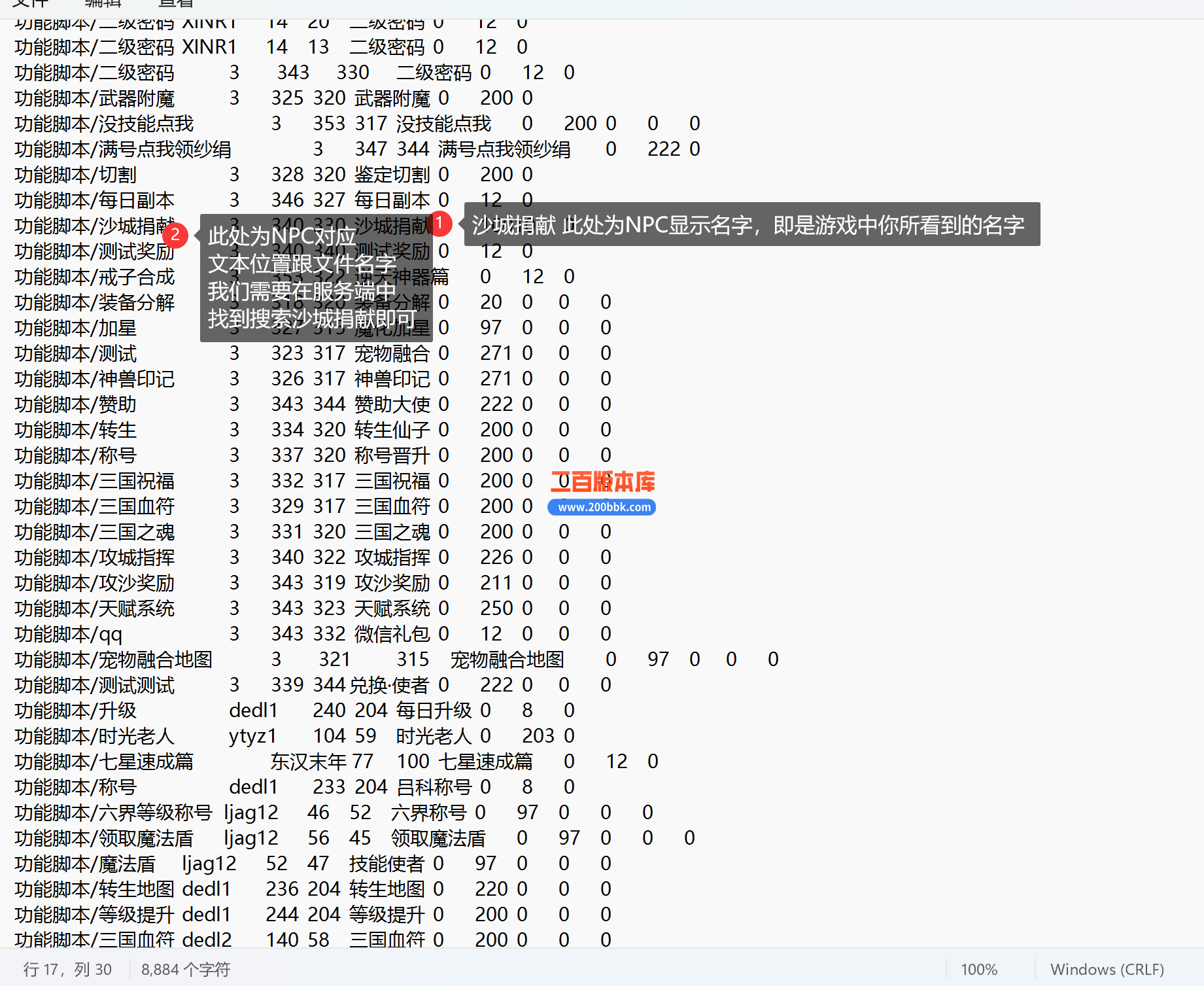Image resolution: width=1204 pixels, height=986 pixels.
Task: Click the cursor position '行 17, 列 30' in status bar
Action: coord(67,969)
